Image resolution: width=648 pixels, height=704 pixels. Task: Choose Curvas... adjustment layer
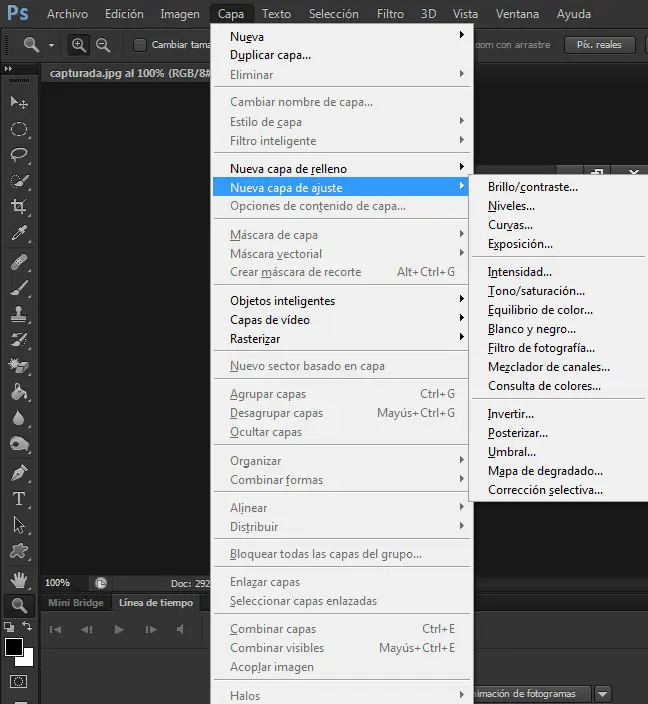coord(510,225)
